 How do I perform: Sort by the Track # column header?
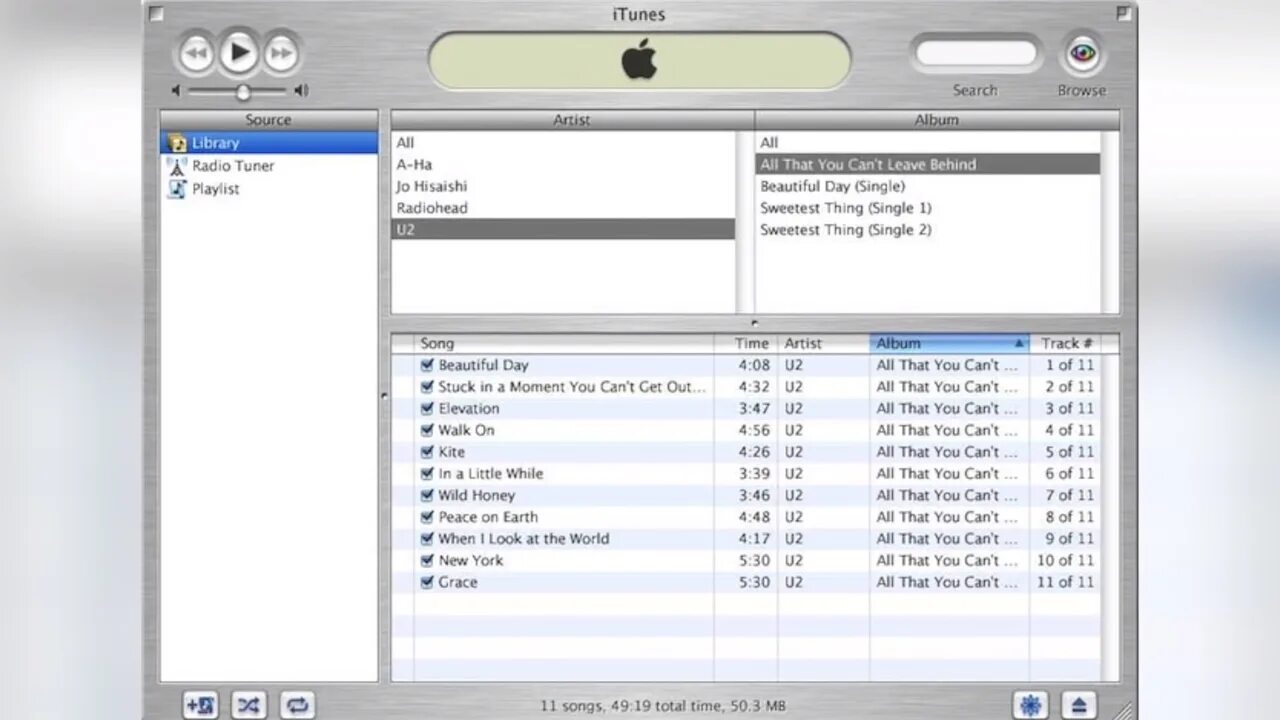[x=1065, y=343]
